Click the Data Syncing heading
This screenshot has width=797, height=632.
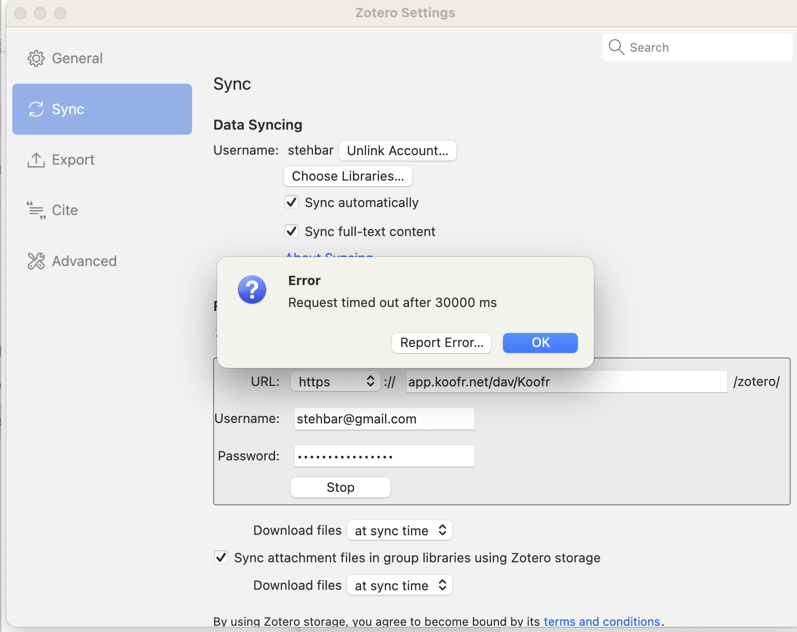tap(258, 125)
